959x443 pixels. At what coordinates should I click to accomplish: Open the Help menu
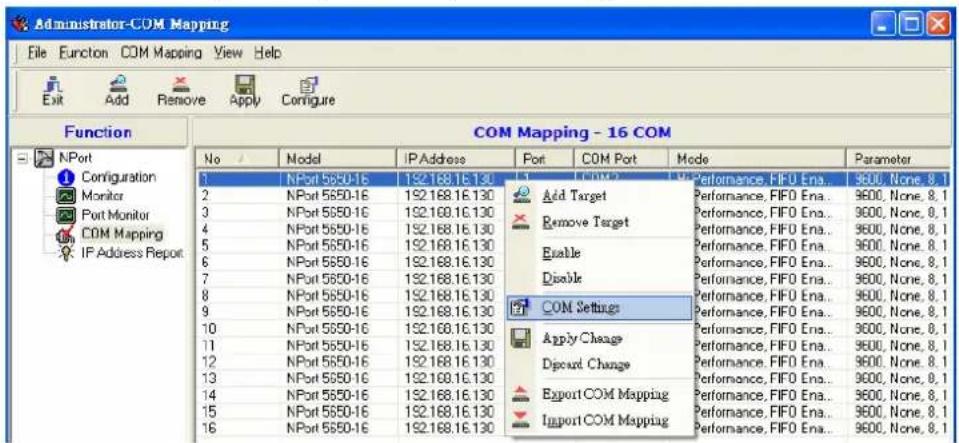268,53
